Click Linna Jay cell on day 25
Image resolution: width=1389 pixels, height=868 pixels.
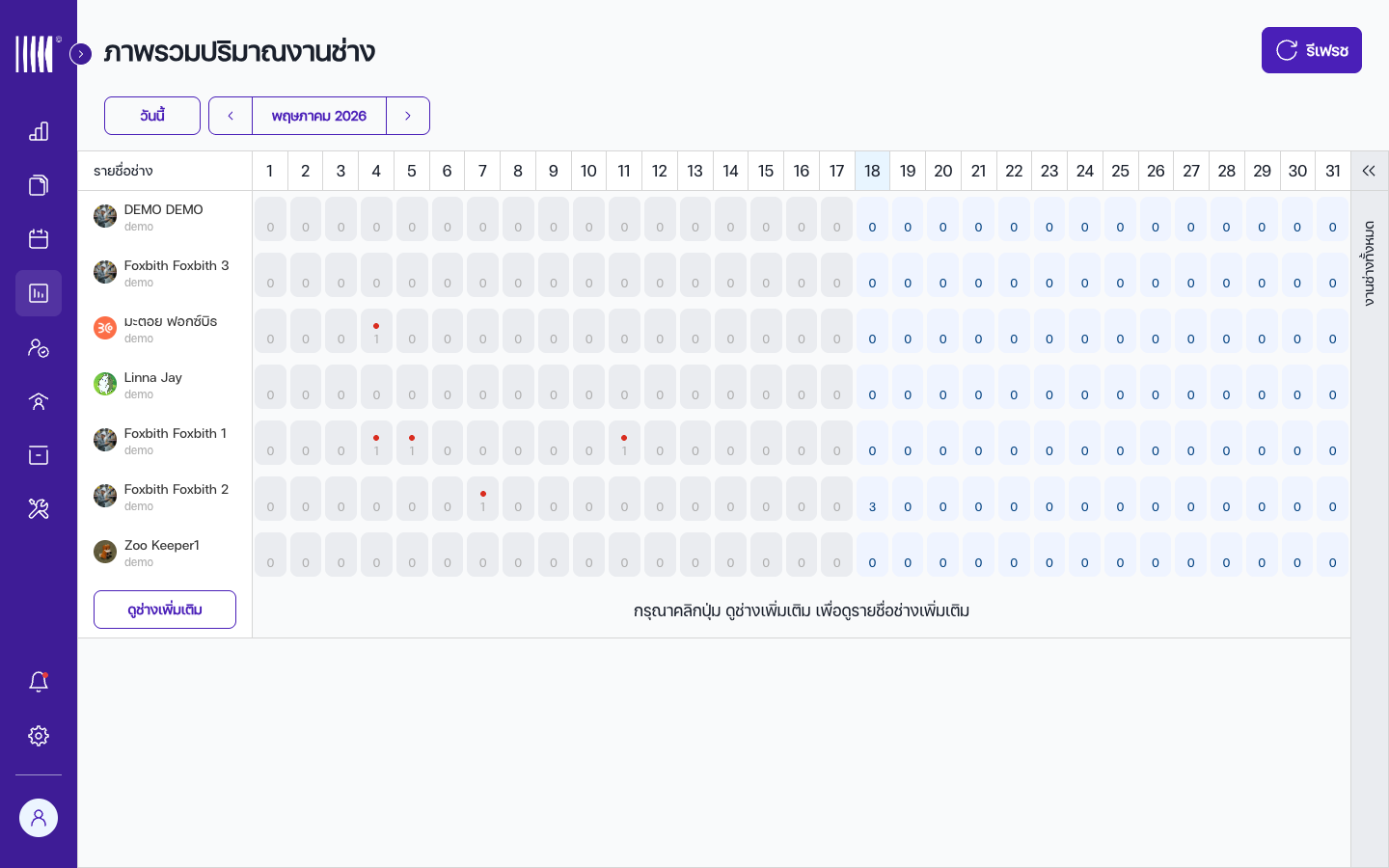[1120, 386]
